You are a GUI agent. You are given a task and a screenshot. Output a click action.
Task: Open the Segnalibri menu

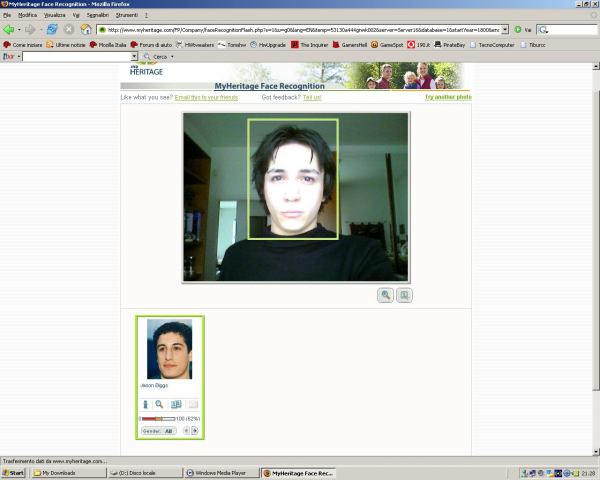click(98, 15)
